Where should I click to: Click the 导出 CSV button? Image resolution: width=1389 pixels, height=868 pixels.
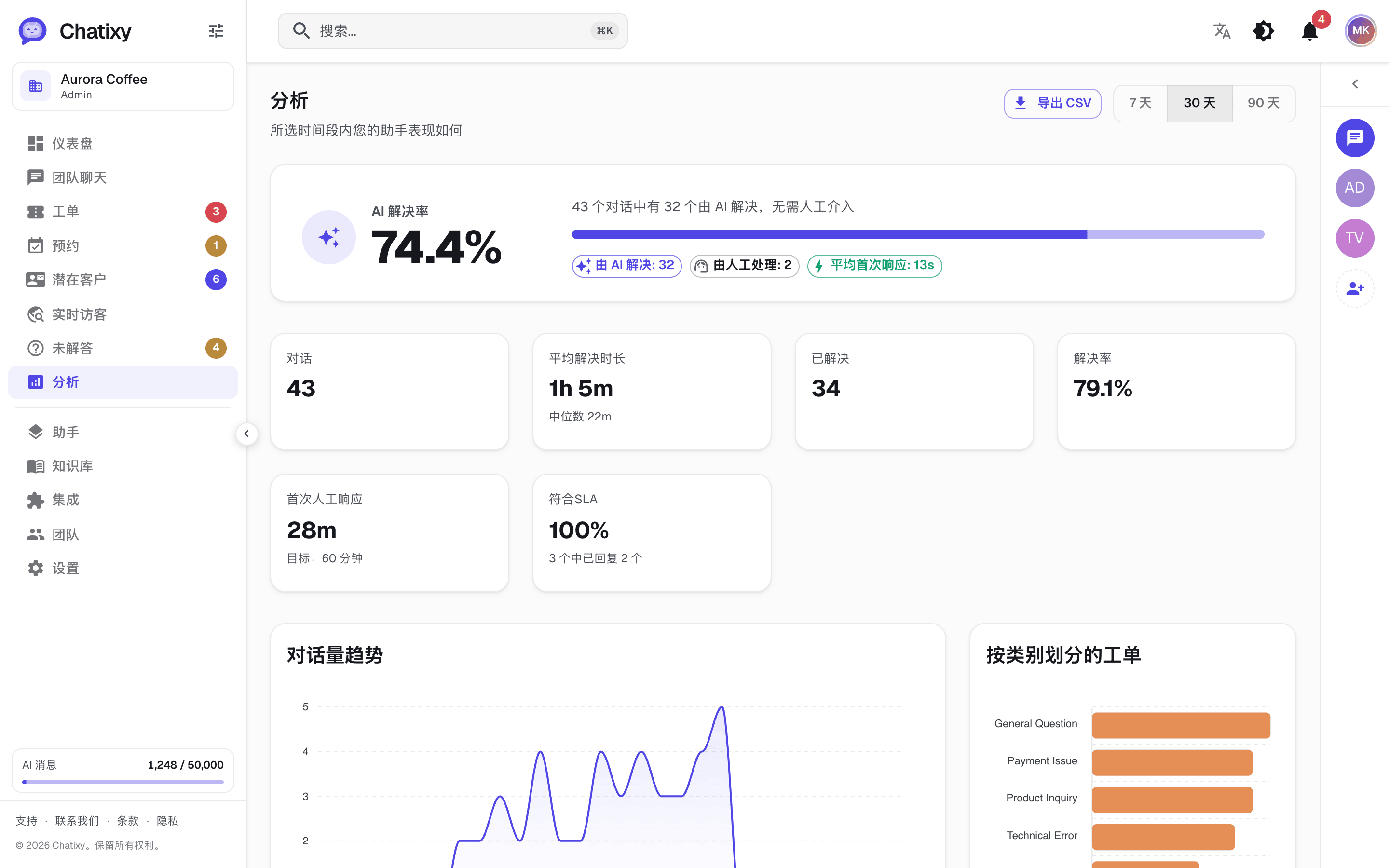click(x=1052, y=103)
